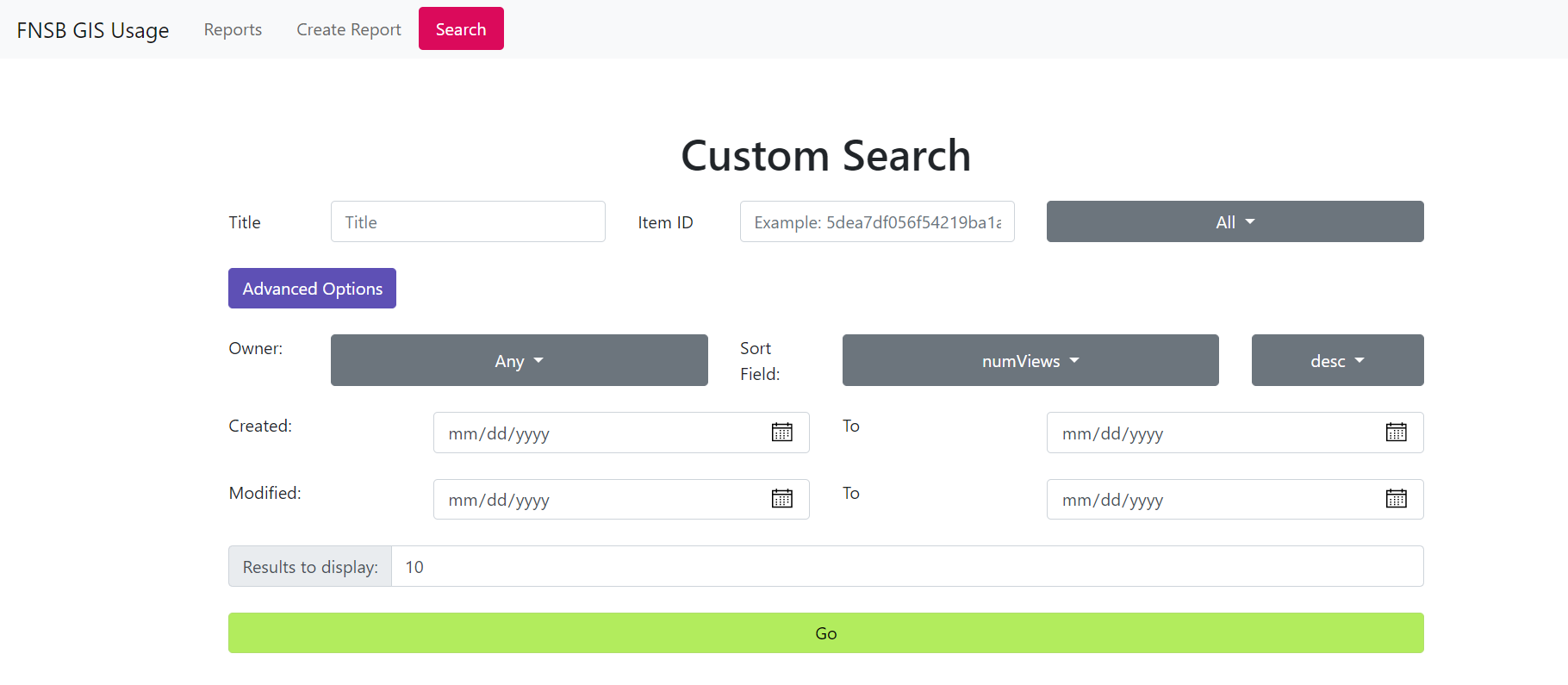Open calendar picker for Modified start date
The width and height of the screenshot is (1568, 685).
tap(781, 499)
